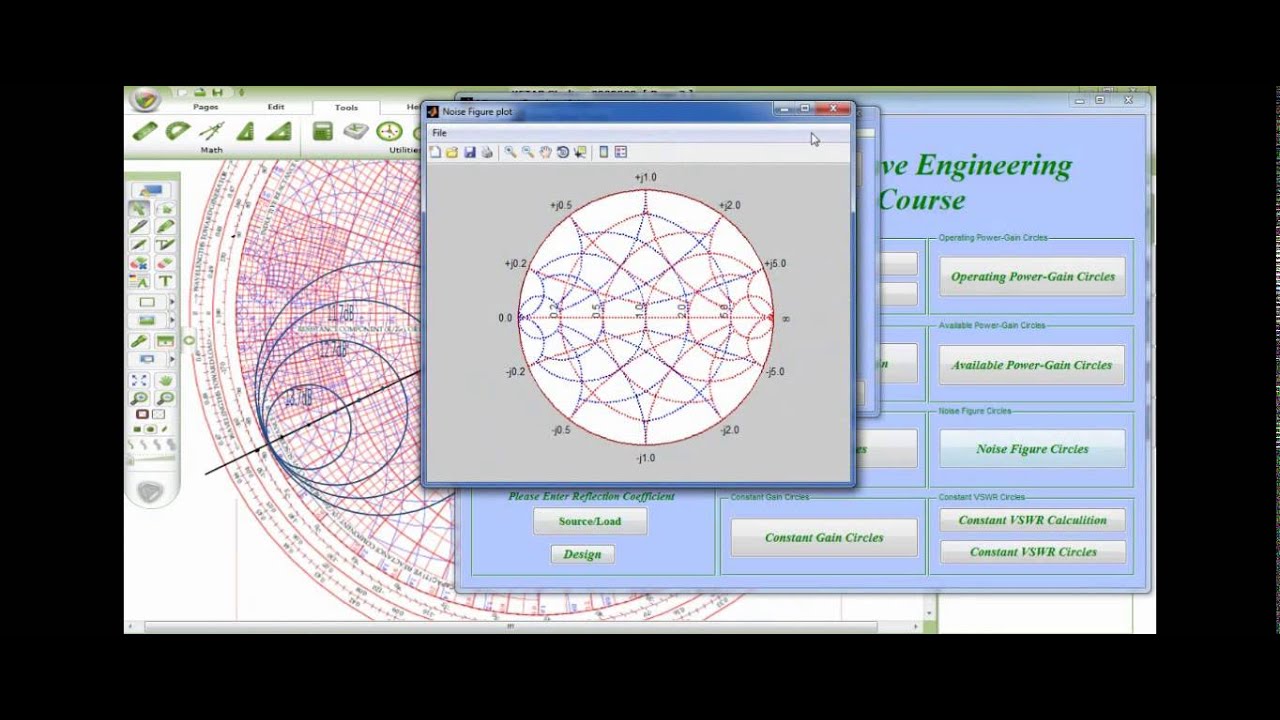This screenshot has width=1280, height=720.
Task: Choose the T text tool in left palette
Action: click(x=165, y=282)
